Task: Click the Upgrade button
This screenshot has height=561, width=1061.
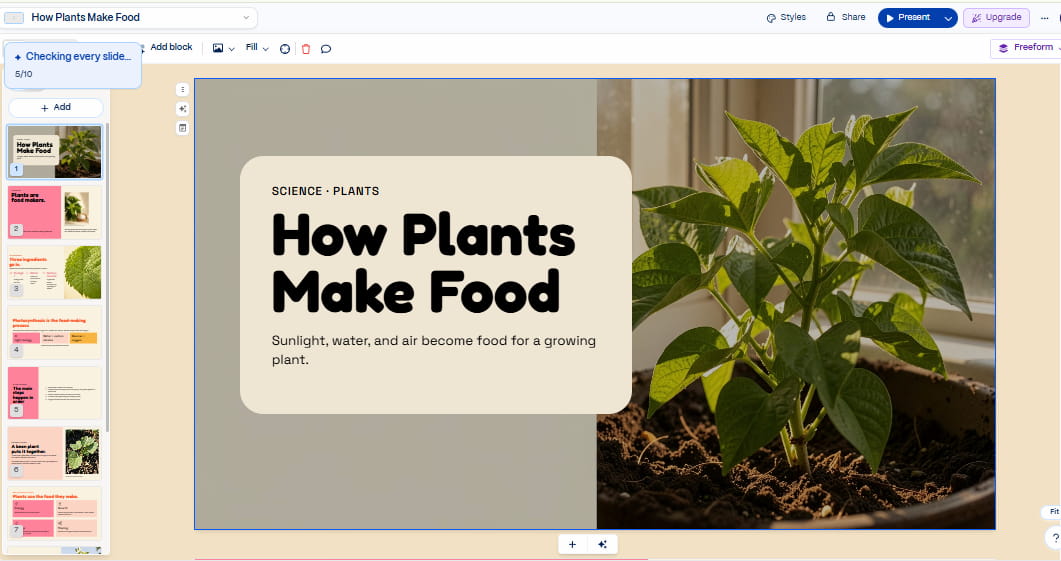Action: click(996, 18)
